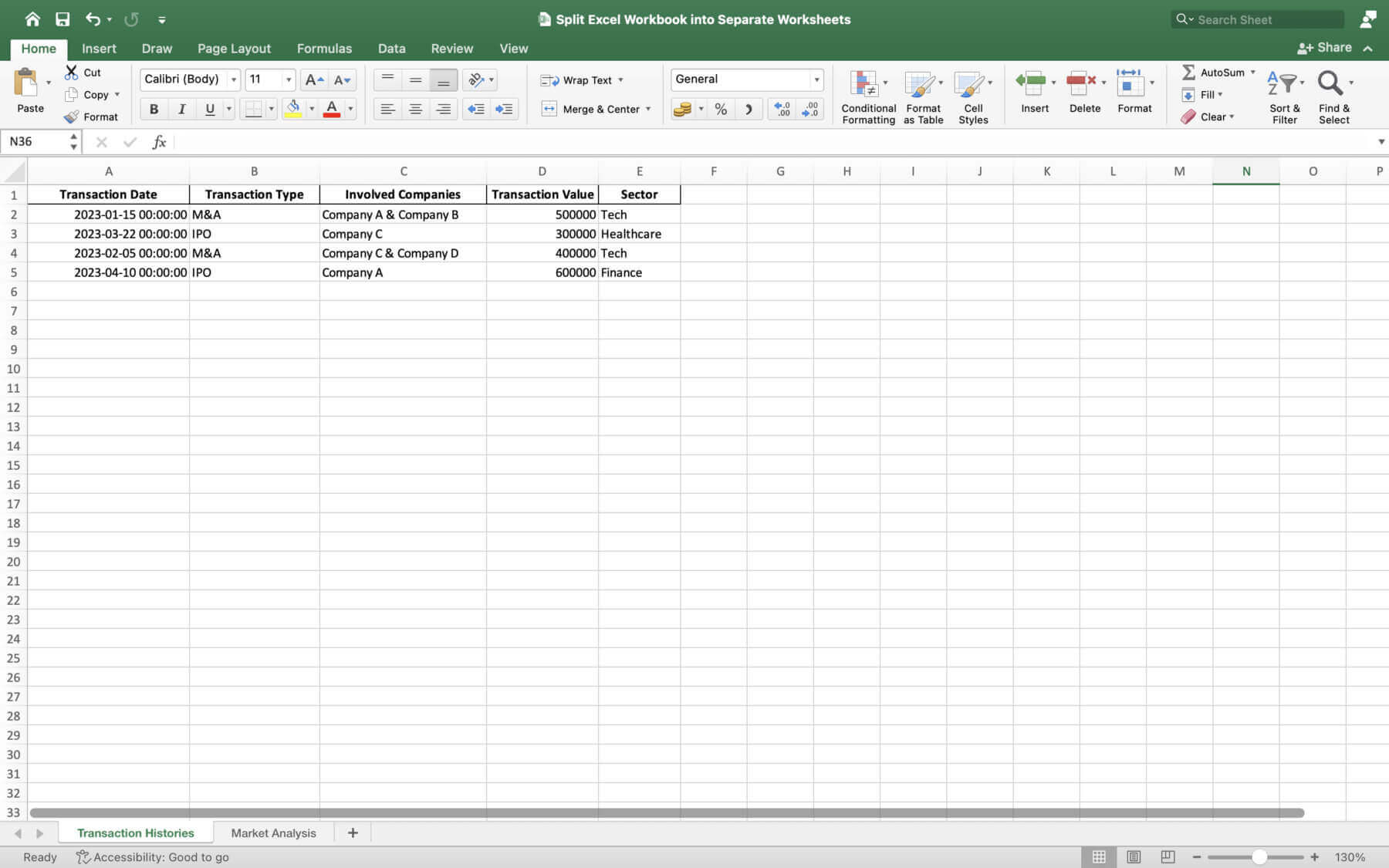
Task: Open the General number format dropdown
Action: pos(816,79)
